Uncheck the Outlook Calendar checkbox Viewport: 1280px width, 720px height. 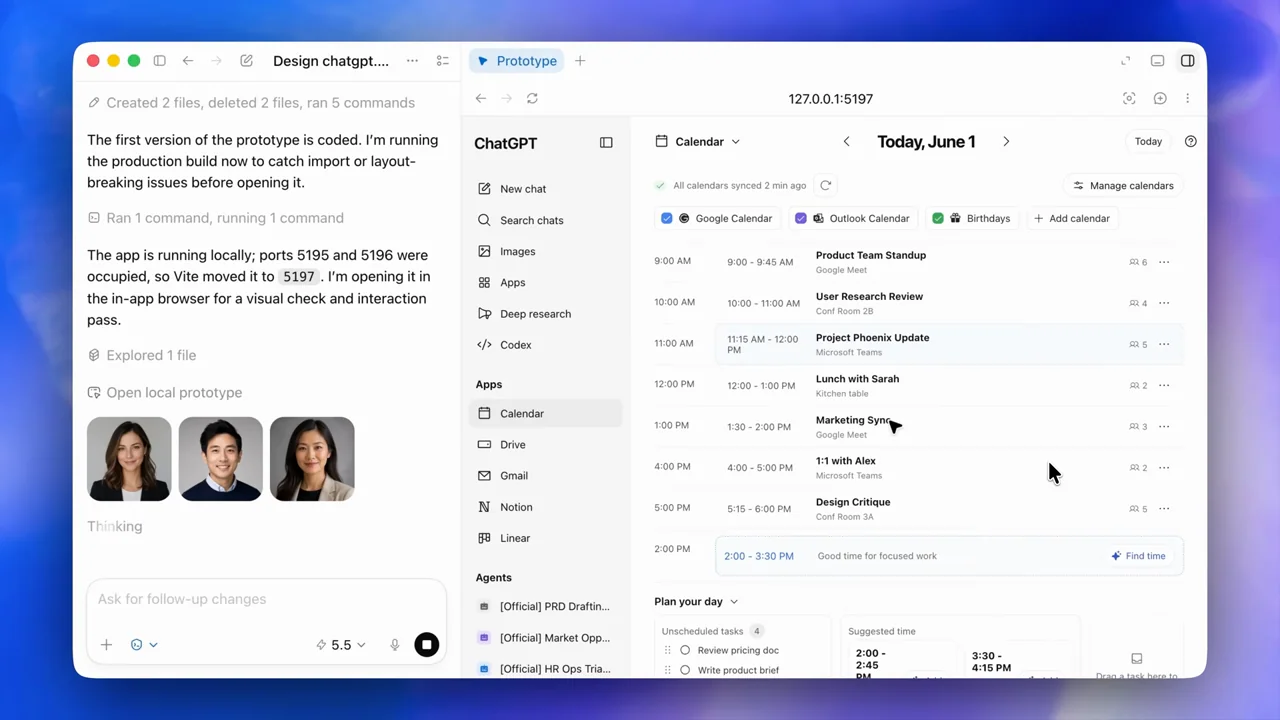point(800,218)
